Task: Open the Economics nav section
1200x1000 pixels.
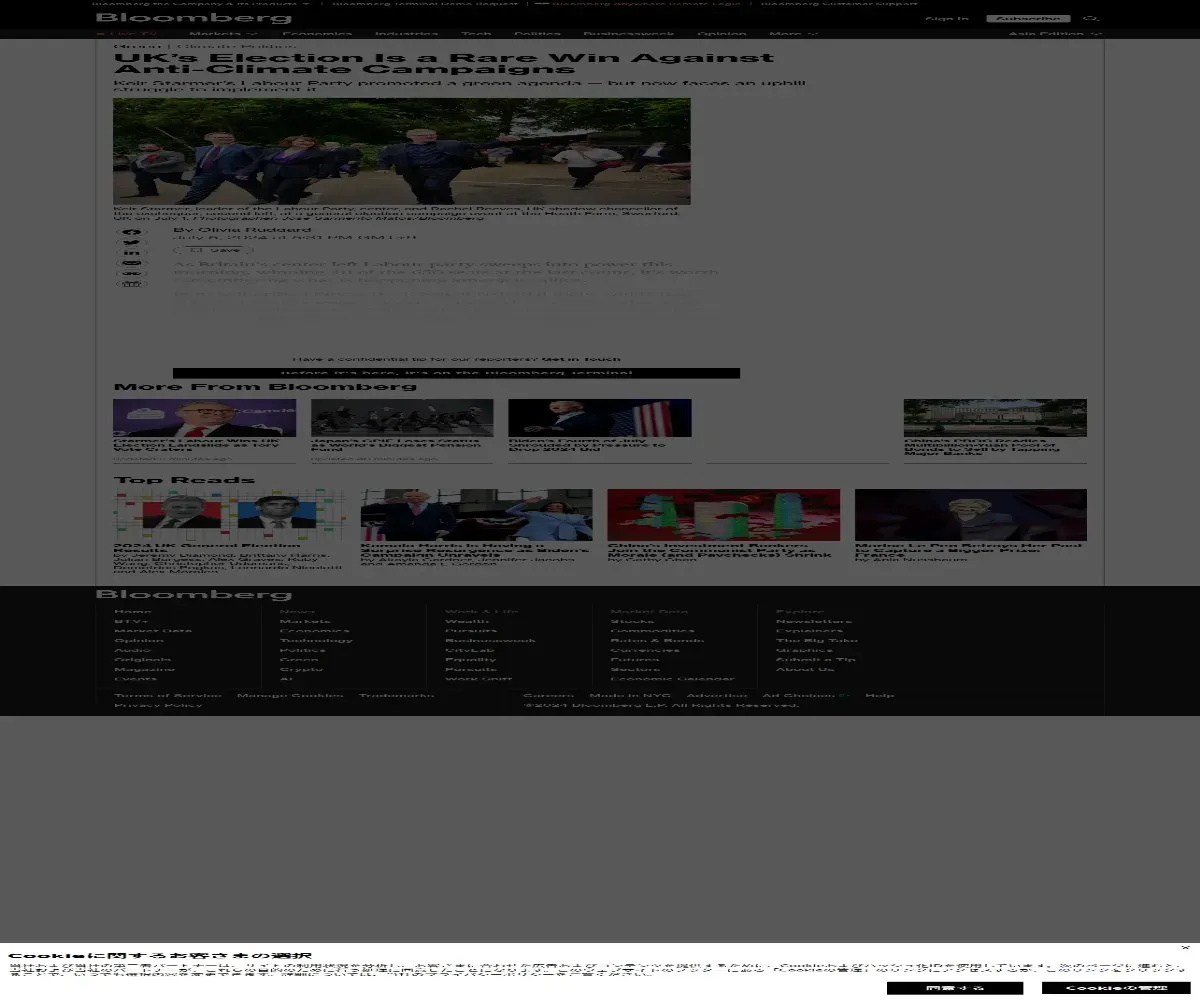Action: (316, 34)
